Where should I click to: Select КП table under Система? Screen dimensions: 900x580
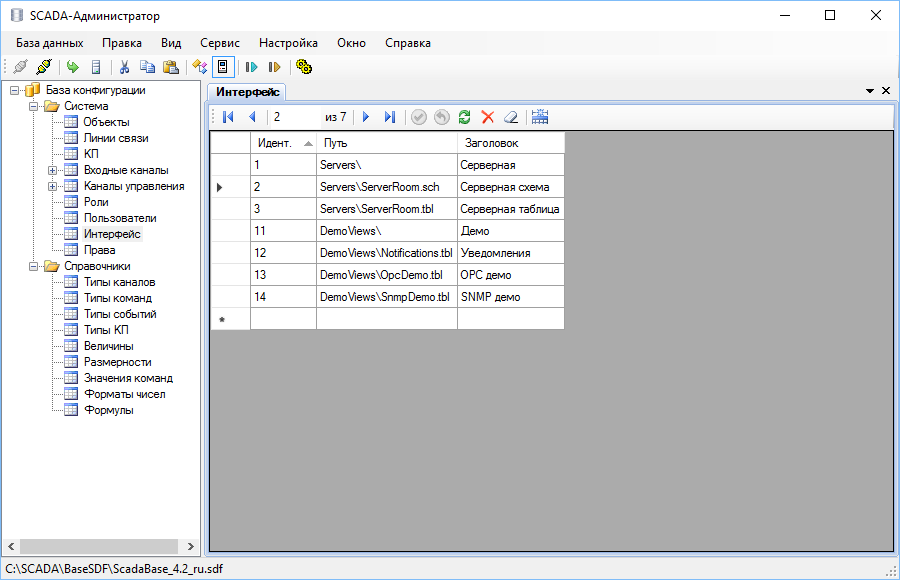(x=91, y=154)
